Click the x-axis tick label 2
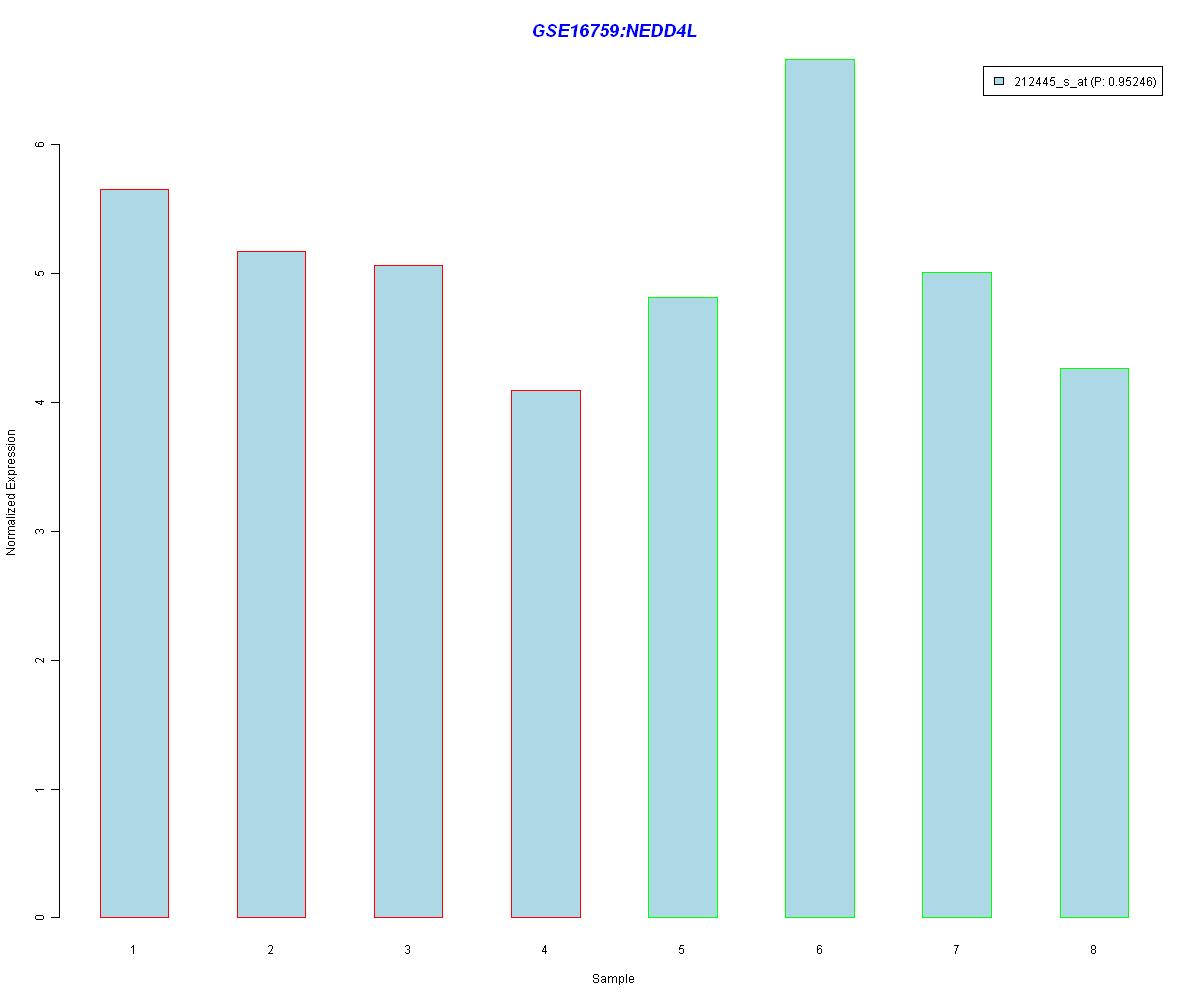This screenshot has height=1000, width=1200. pyautogui.click(x=270, y=949)
